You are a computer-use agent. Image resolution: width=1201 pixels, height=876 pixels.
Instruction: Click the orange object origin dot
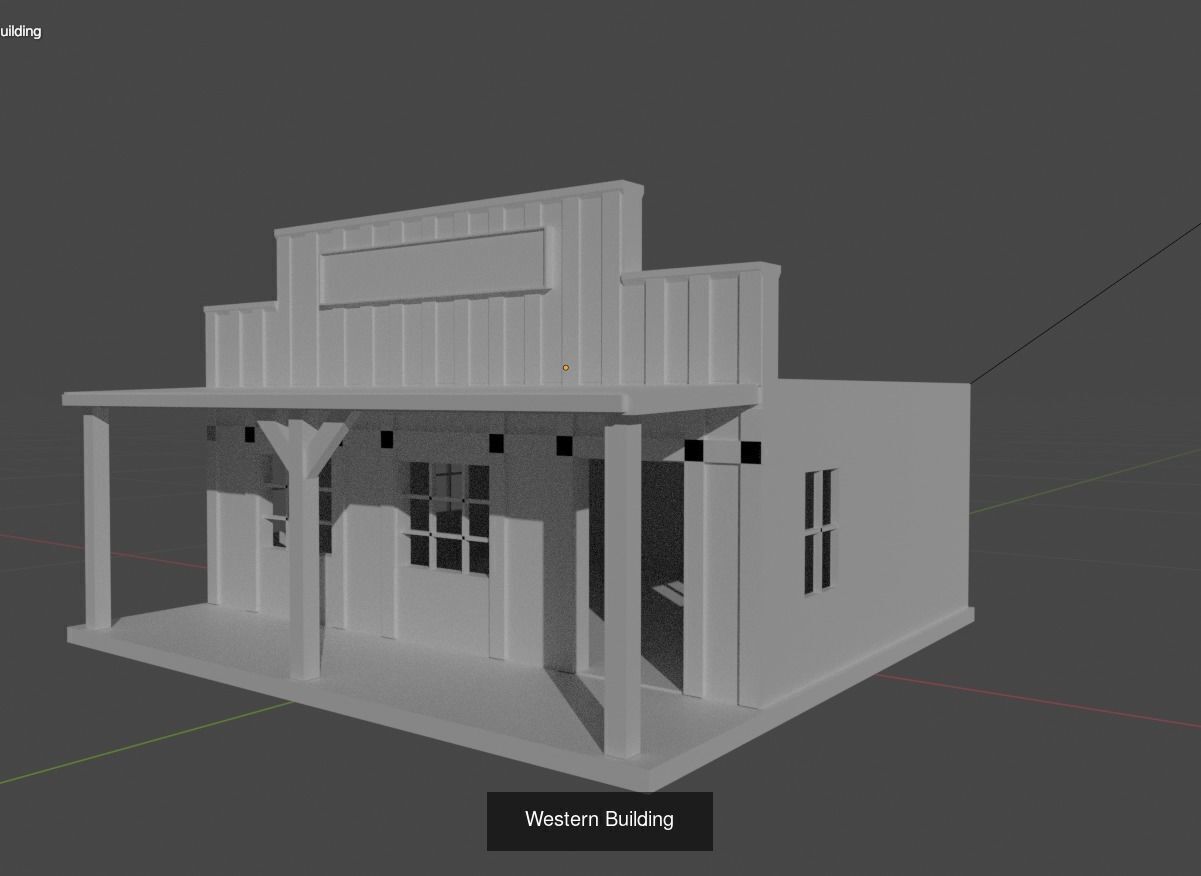tap(566, 368)
